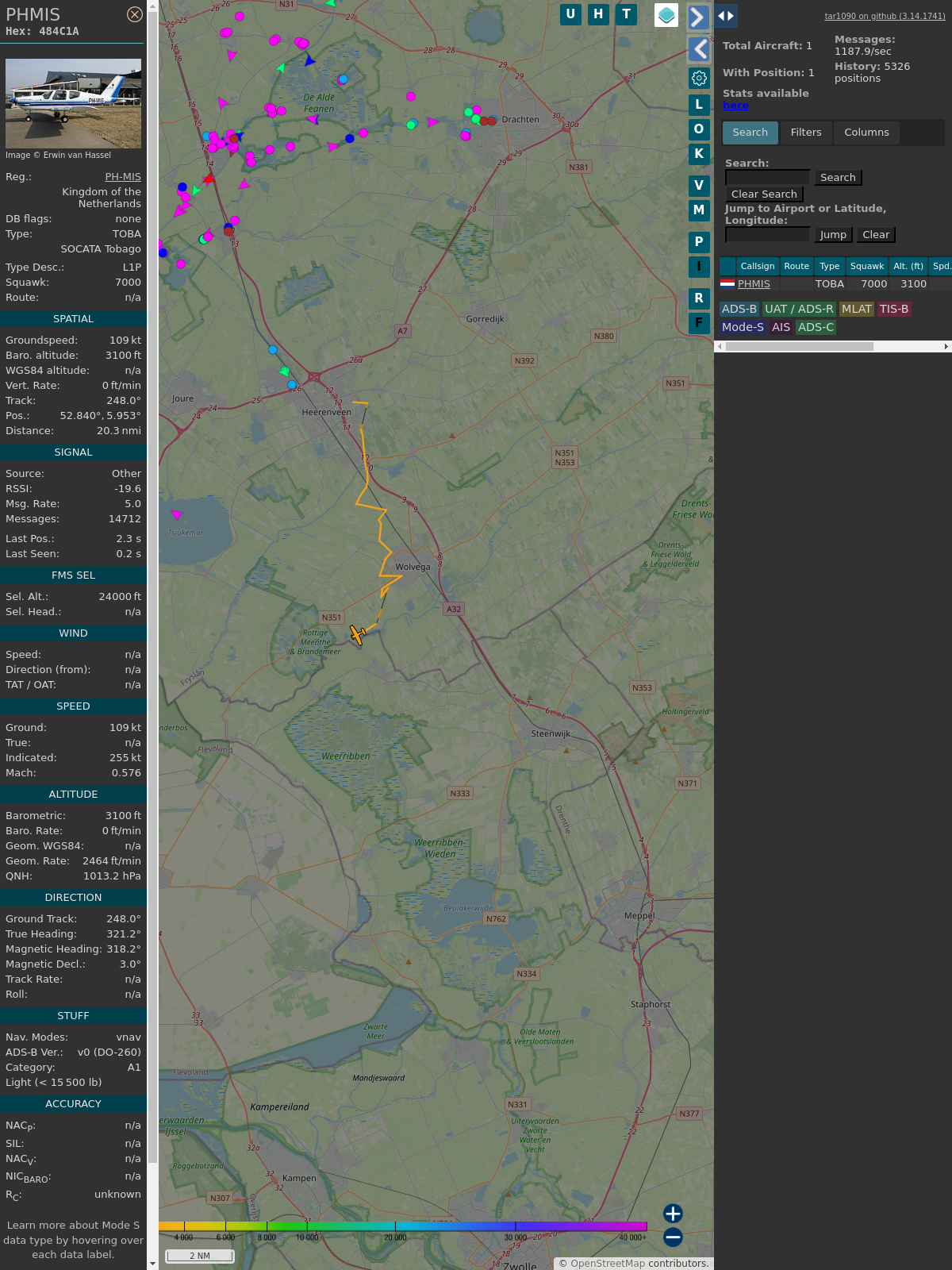Open the stats 'here' link
The image size is (952, 1270).
coord(735,106)
